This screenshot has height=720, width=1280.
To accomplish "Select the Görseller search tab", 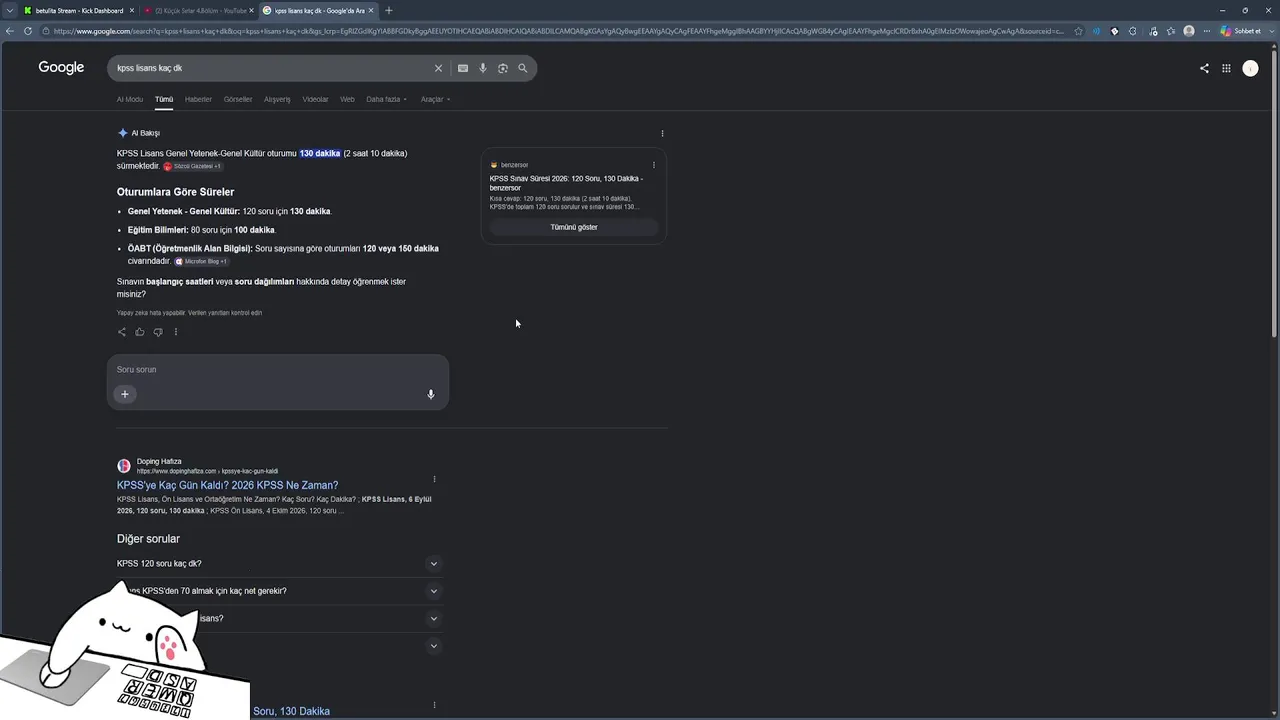I will [238, 99].
